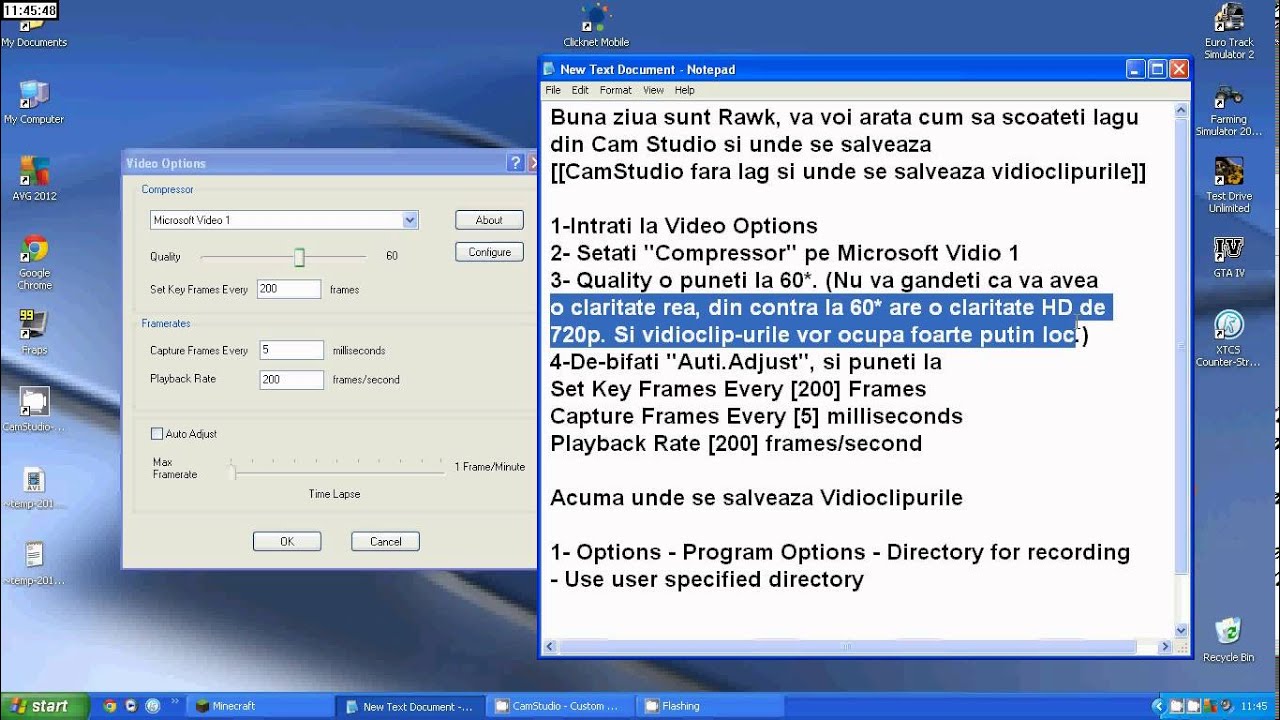Launch Euro Track Simulator 2 shortcut

[x=1229, y=32]
